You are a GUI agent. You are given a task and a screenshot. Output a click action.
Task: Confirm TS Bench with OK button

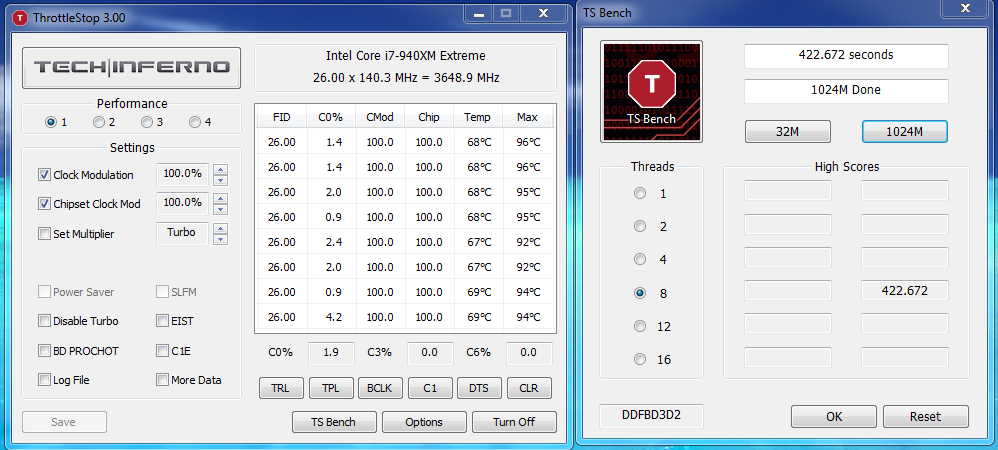click(x=834, y=417)
